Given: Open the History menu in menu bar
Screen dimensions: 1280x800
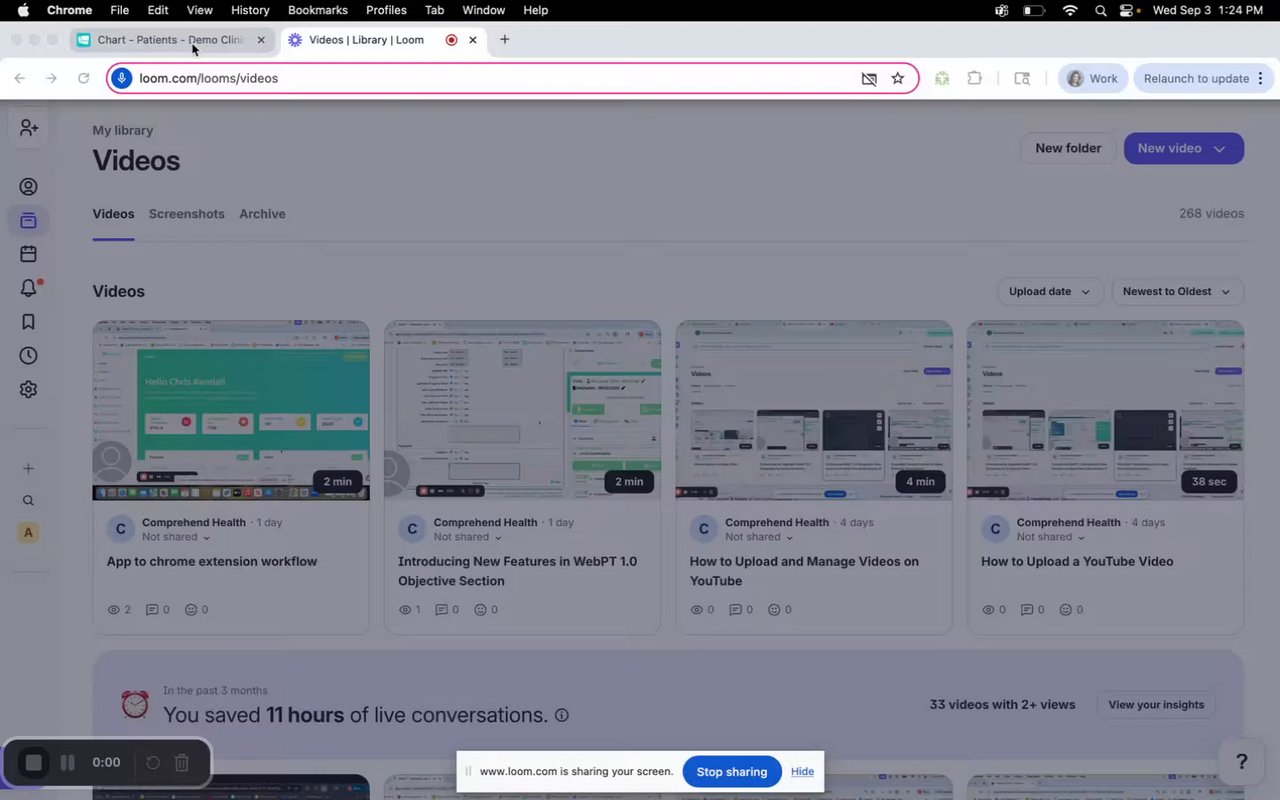Looking at the screenshot, I should [250, 10].
